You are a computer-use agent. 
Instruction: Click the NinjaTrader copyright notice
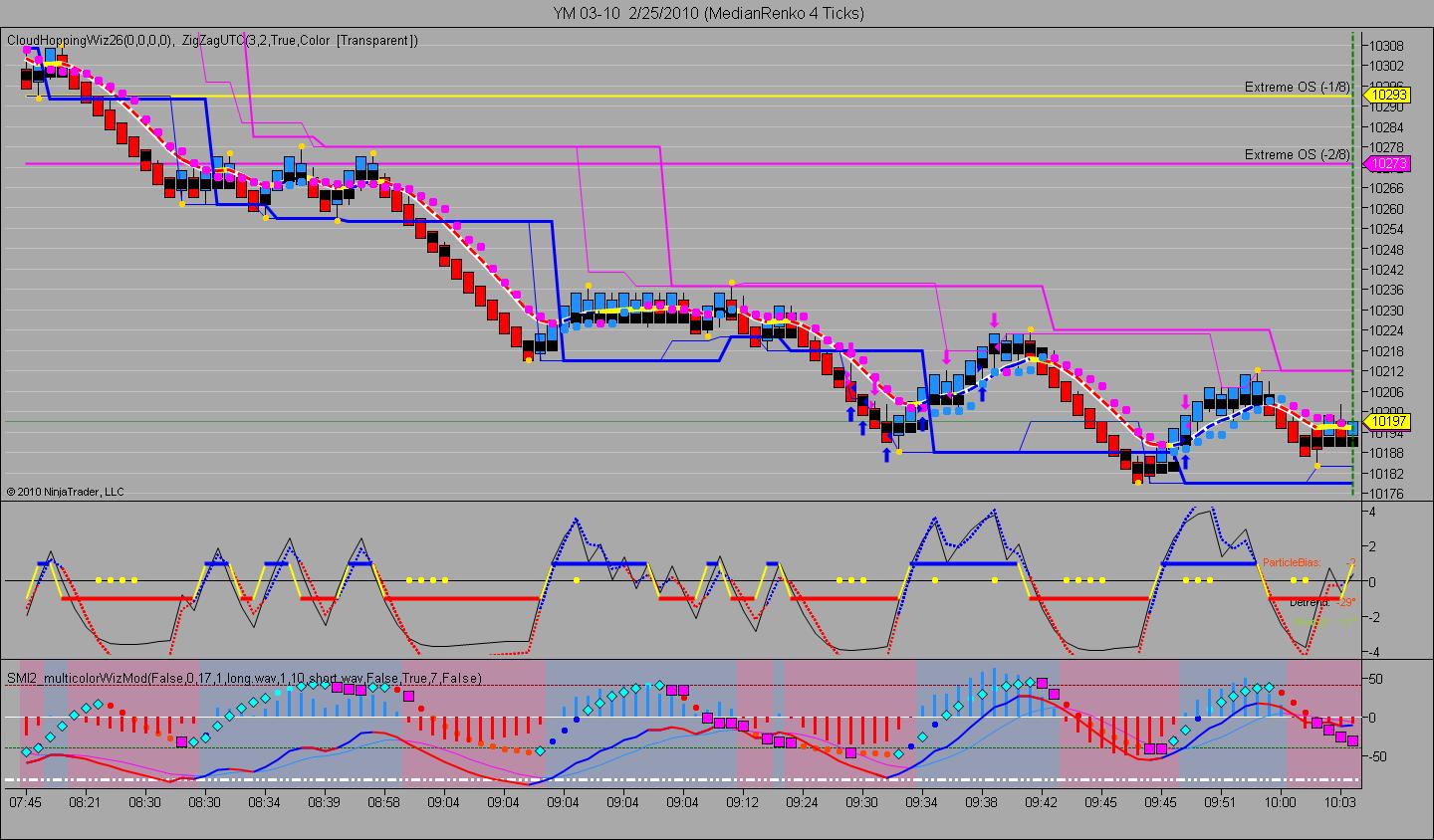pos(66,491)
